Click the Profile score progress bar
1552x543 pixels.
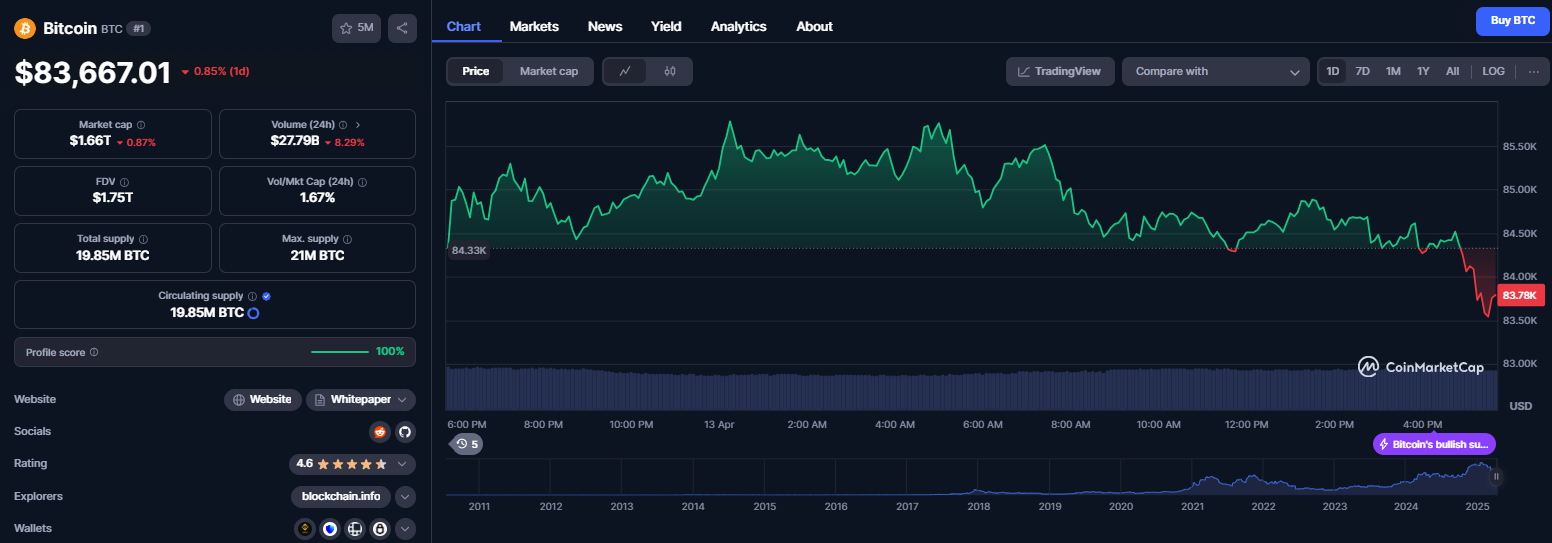tap(340, 352)
